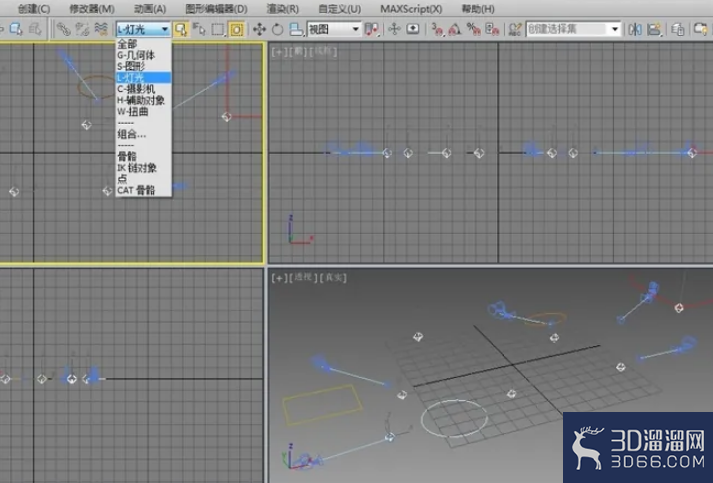713x483 pixels.
Task: Choose highlighted L-灯光 list entry
Action: click(144, 78)
